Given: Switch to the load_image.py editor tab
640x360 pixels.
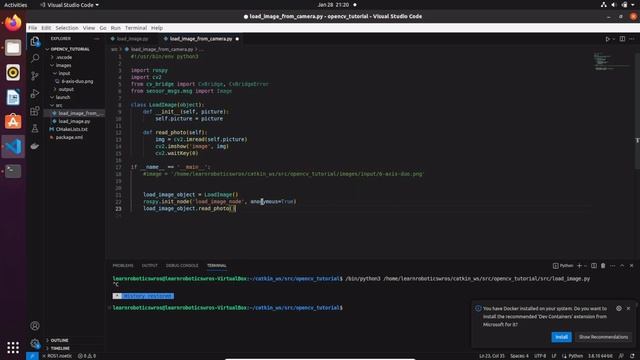Looking at the screenshot, I should coord(132,39).
